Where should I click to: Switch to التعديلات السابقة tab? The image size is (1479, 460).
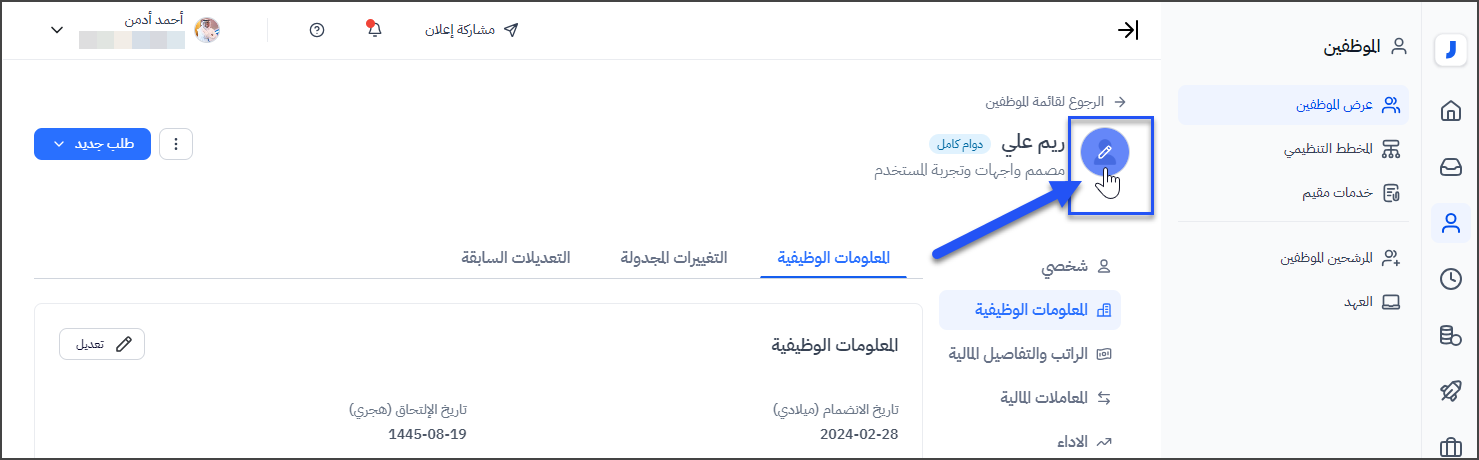(515, 257)
